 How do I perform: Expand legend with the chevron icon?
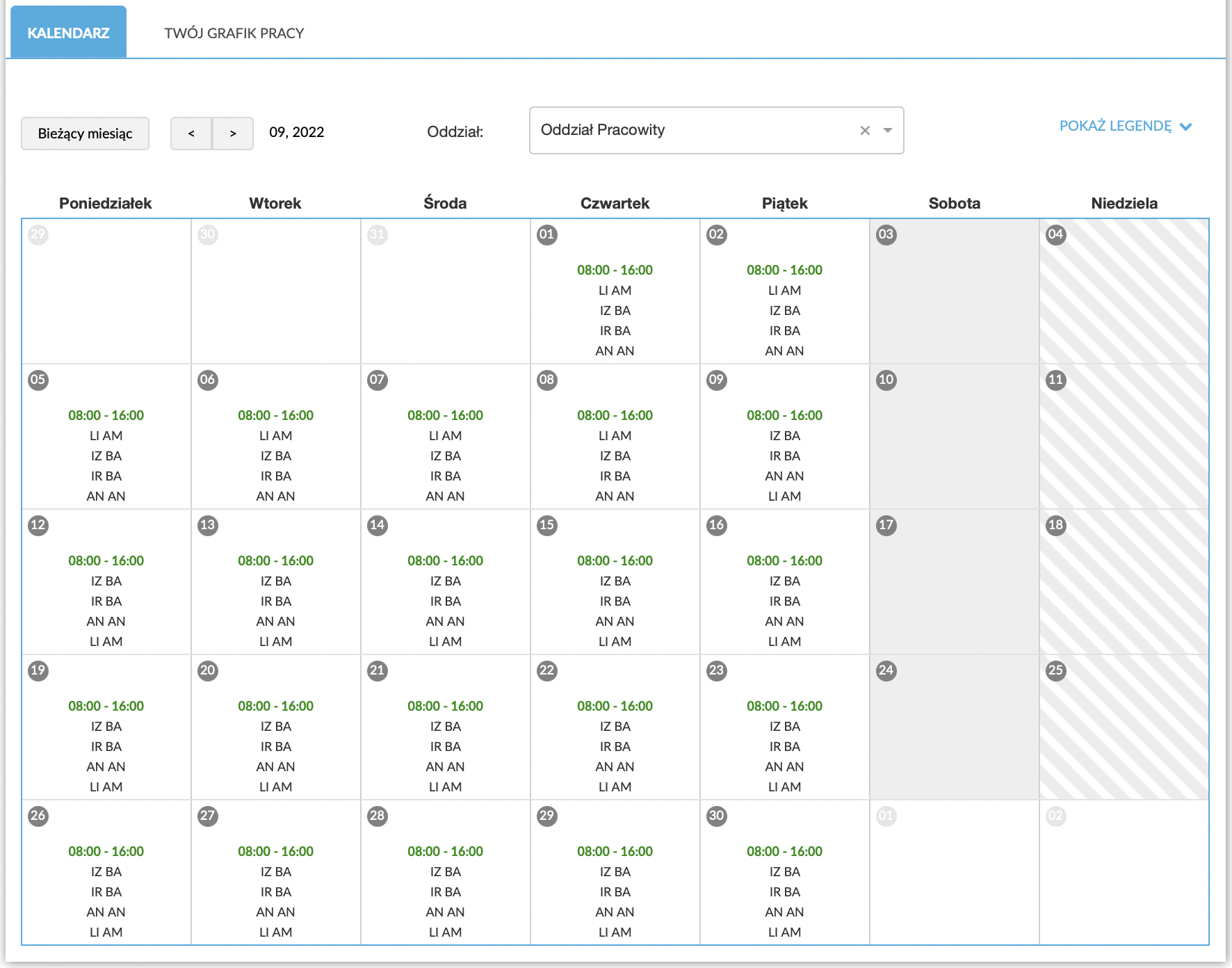[1186, 127]
